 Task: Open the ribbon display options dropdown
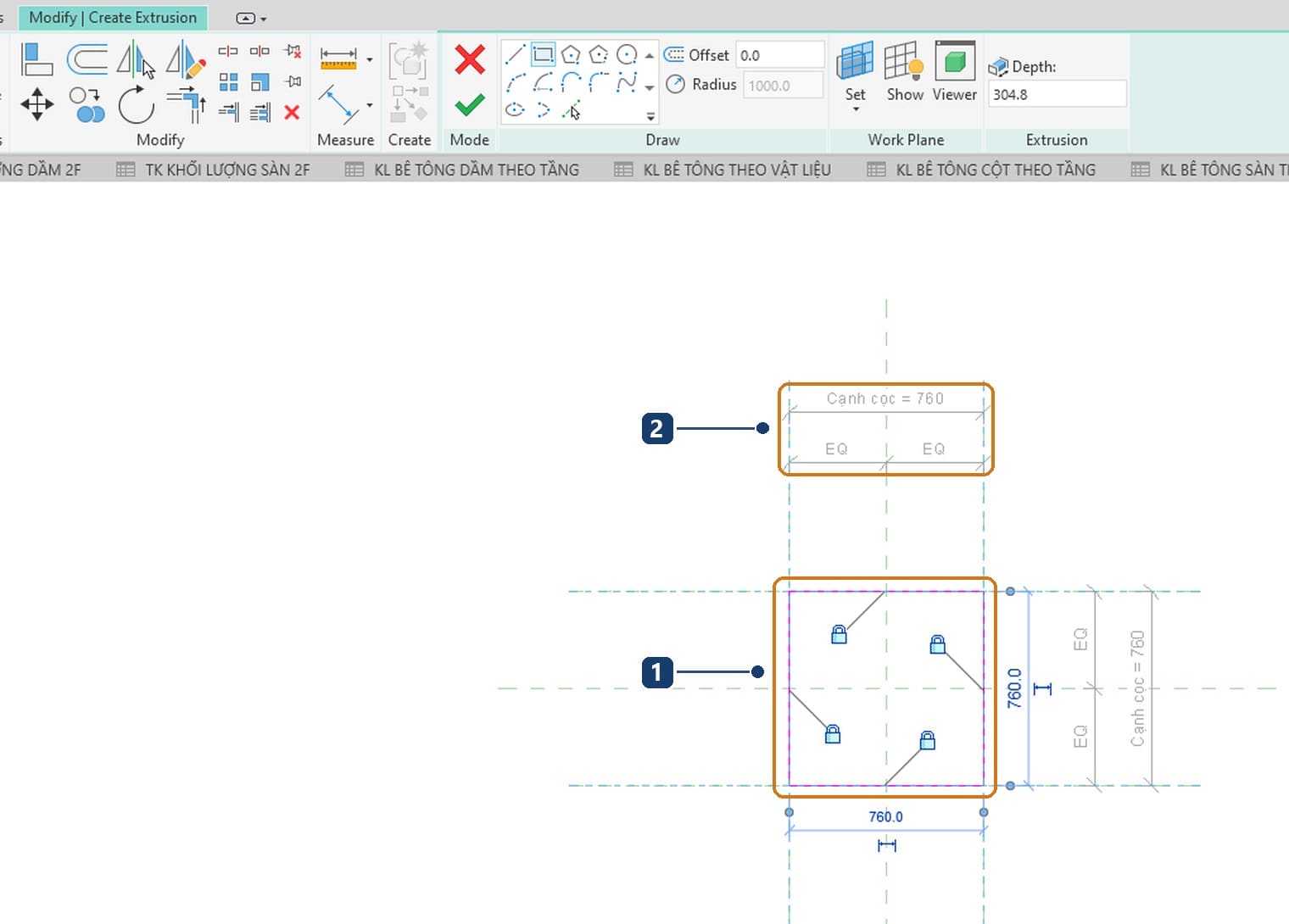tap(251, 18)
